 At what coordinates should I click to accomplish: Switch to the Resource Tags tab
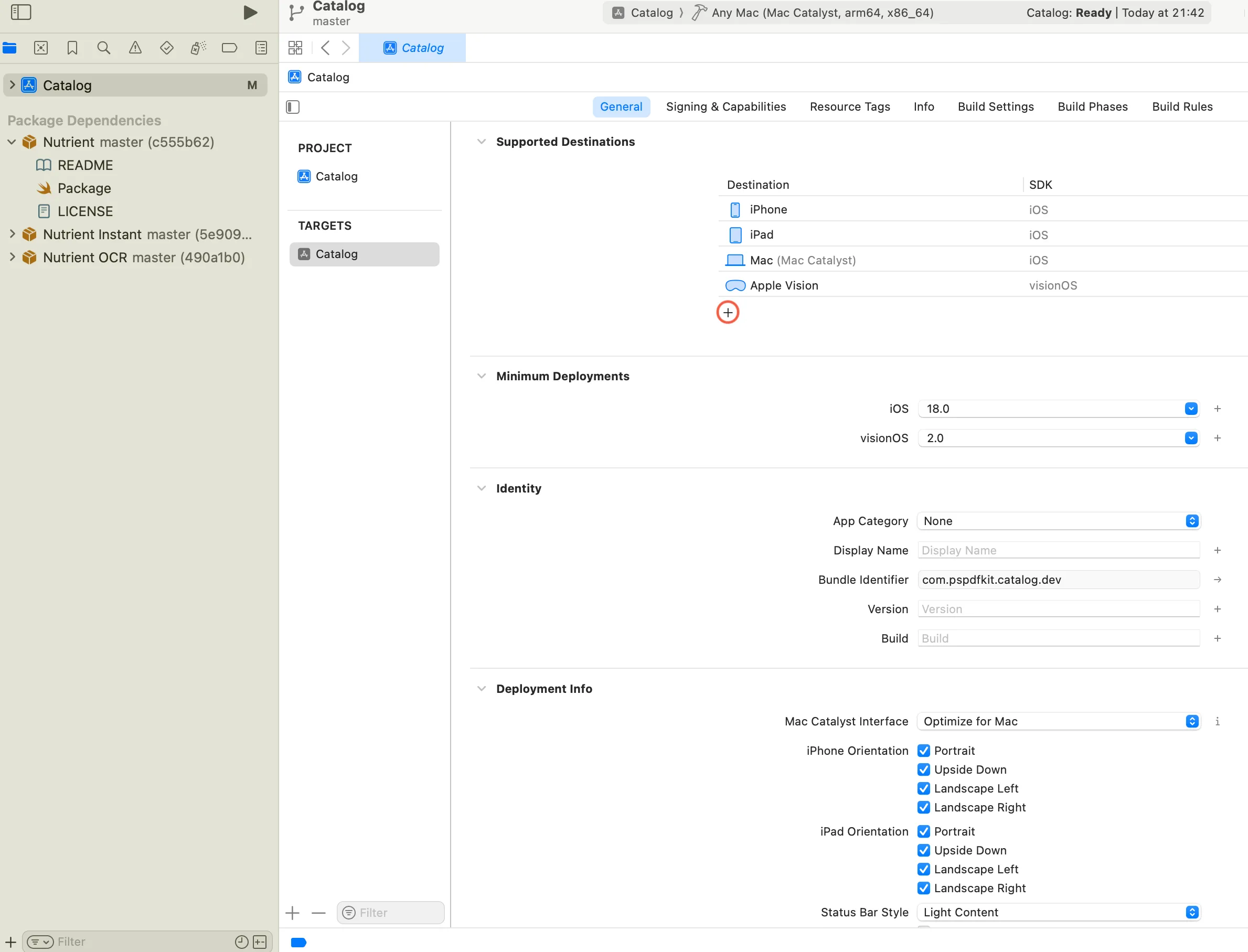coord(849,106)
